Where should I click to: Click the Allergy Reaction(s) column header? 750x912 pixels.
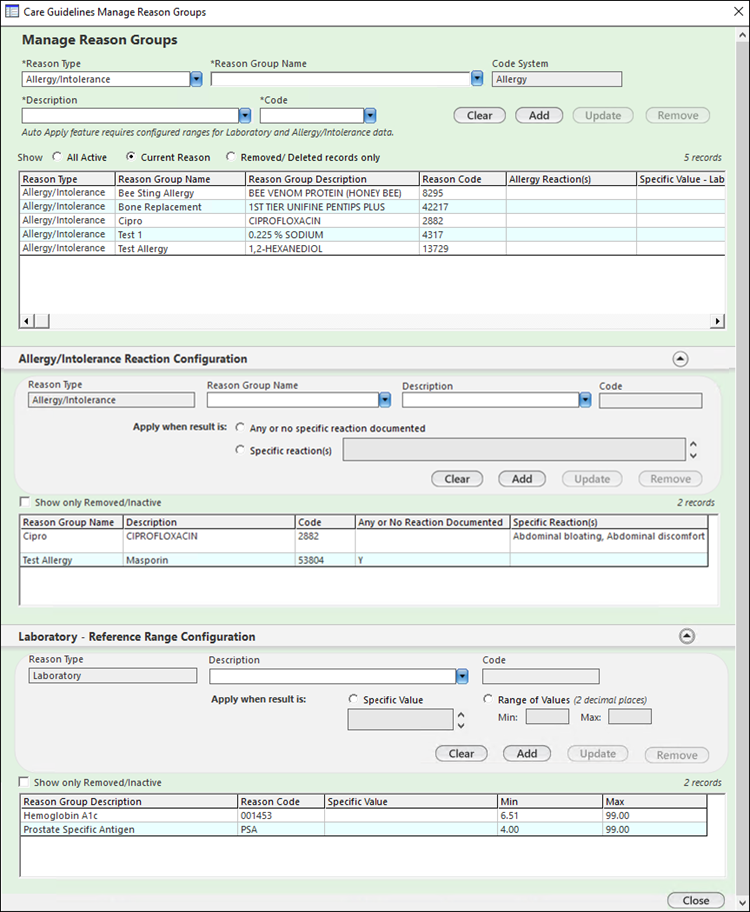(x=571, y=179)
